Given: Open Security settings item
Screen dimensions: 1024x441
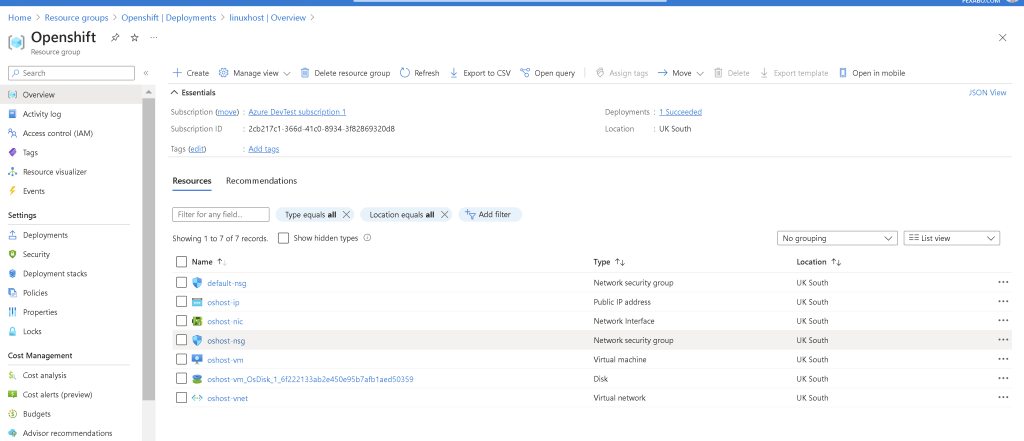Looking at the screenshot, I should 36,254.
